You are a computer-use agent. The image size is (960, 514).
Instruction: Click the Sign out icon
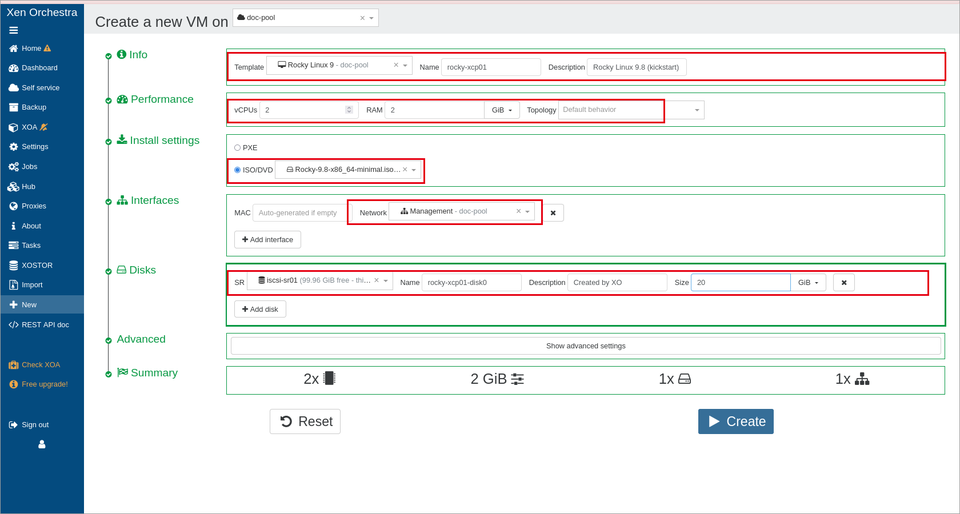click(x=13, y=425)
